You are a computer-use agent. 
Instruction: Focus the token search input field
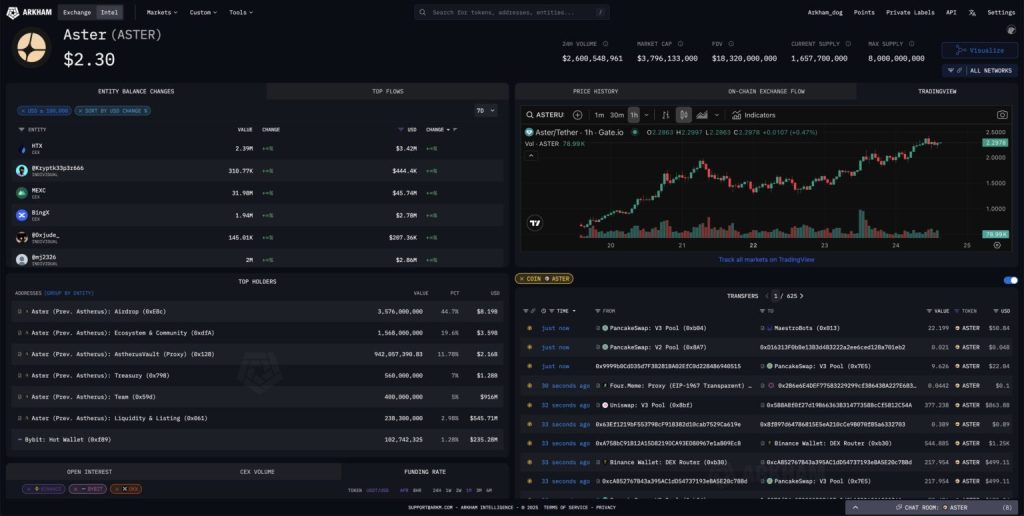(511, 12)
